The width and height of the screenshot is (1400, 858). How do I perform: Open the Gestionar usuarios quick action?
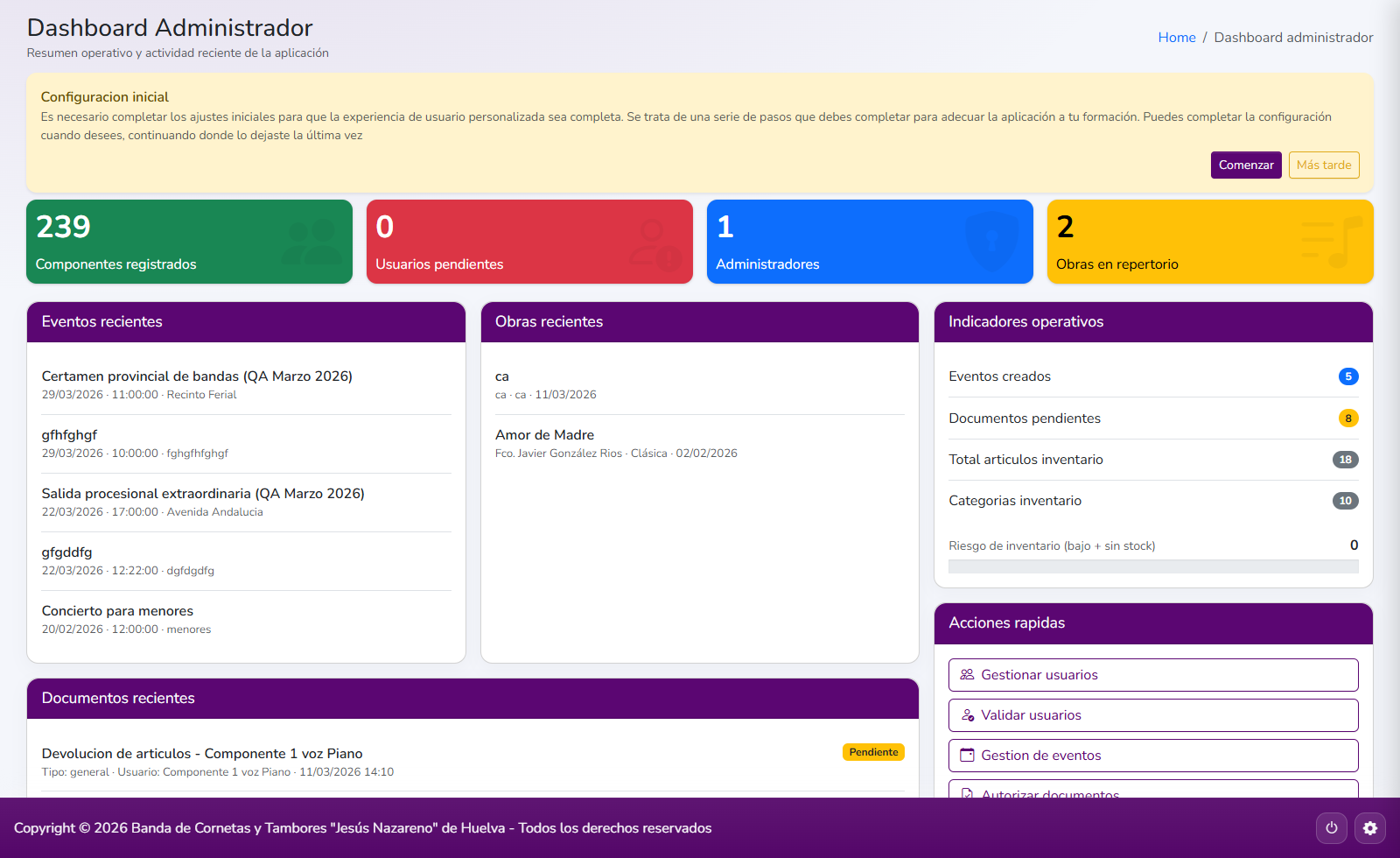(x=1152, y=674)
